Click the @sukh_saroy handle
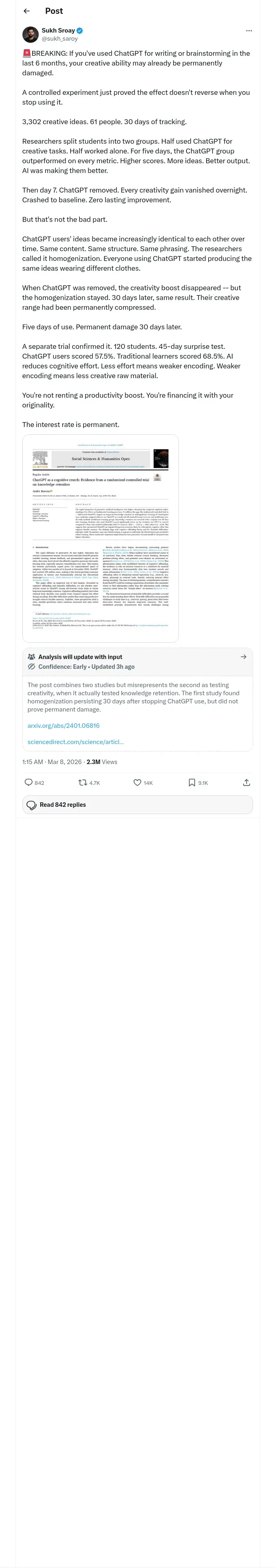Screen dimensions: 275x1568 pos(60,38)
